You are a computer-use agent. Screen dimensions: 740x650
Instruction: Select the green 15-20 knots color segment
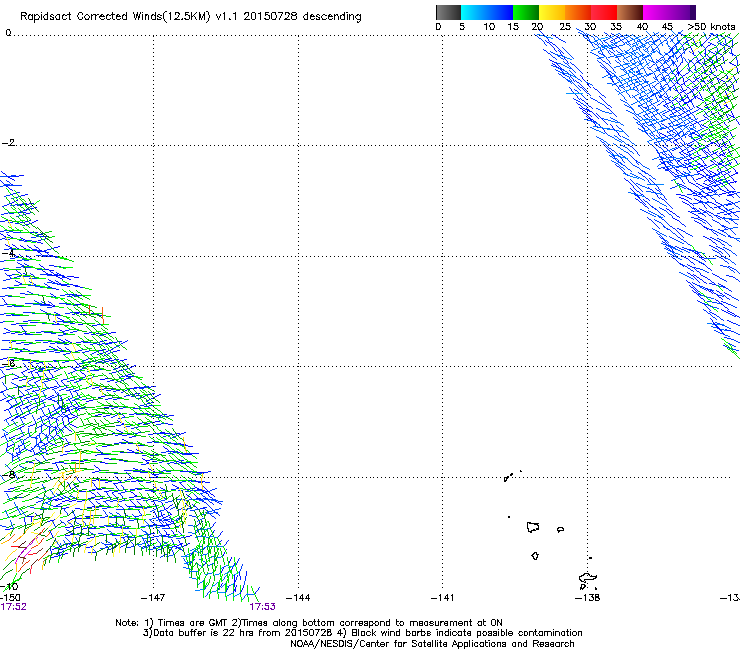[x=526, y=12]
